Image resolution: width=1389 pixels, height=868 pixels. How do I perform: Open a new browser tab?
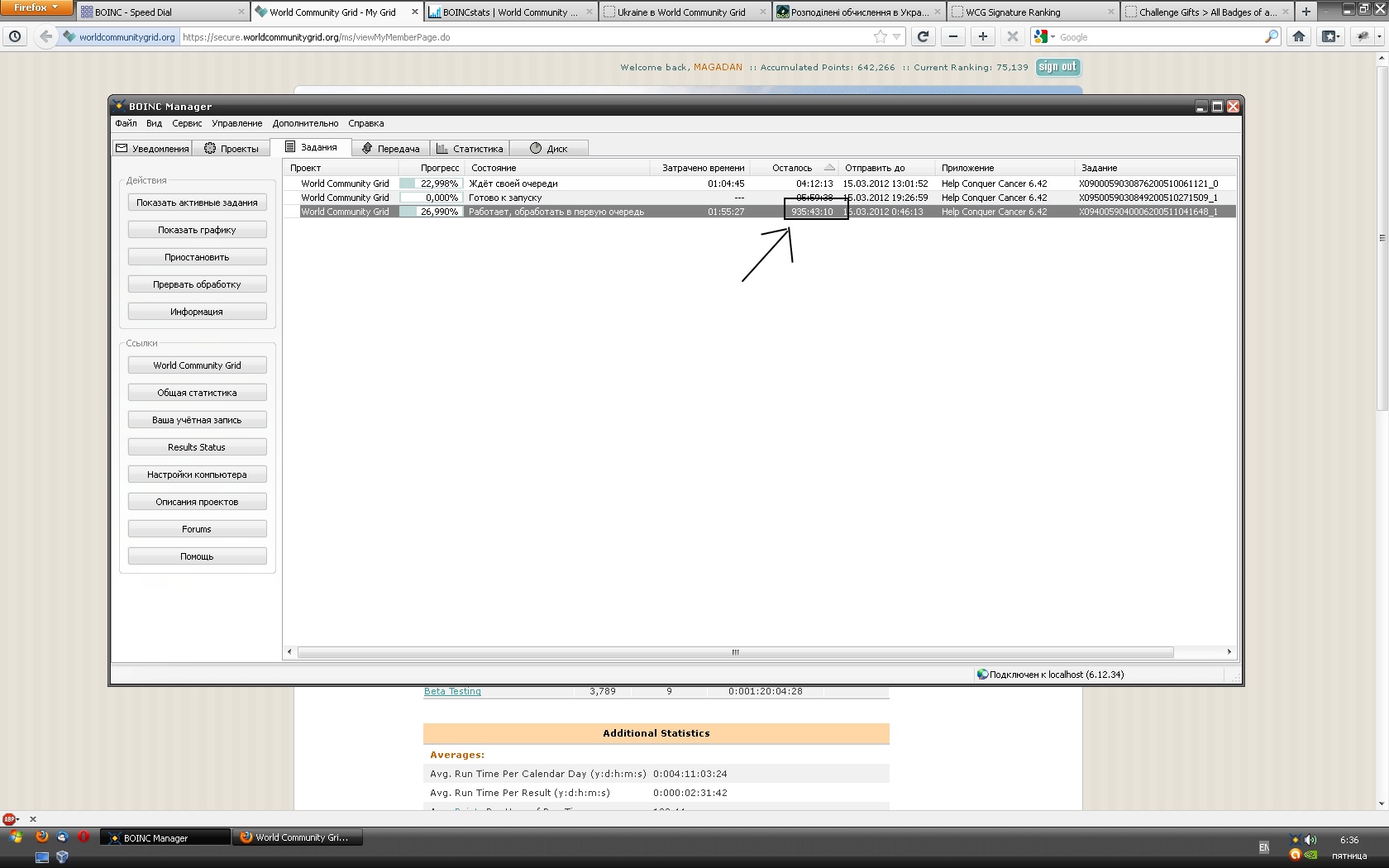pyautogui.click(x=1306, y=12)
